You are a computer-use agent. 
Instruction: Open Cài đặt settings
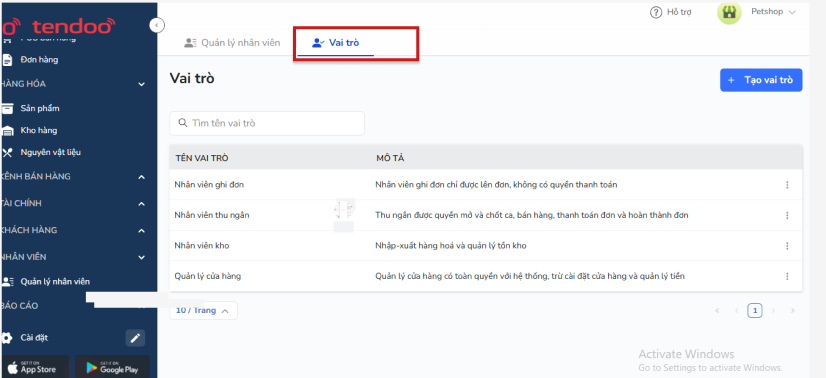[34, 337]
